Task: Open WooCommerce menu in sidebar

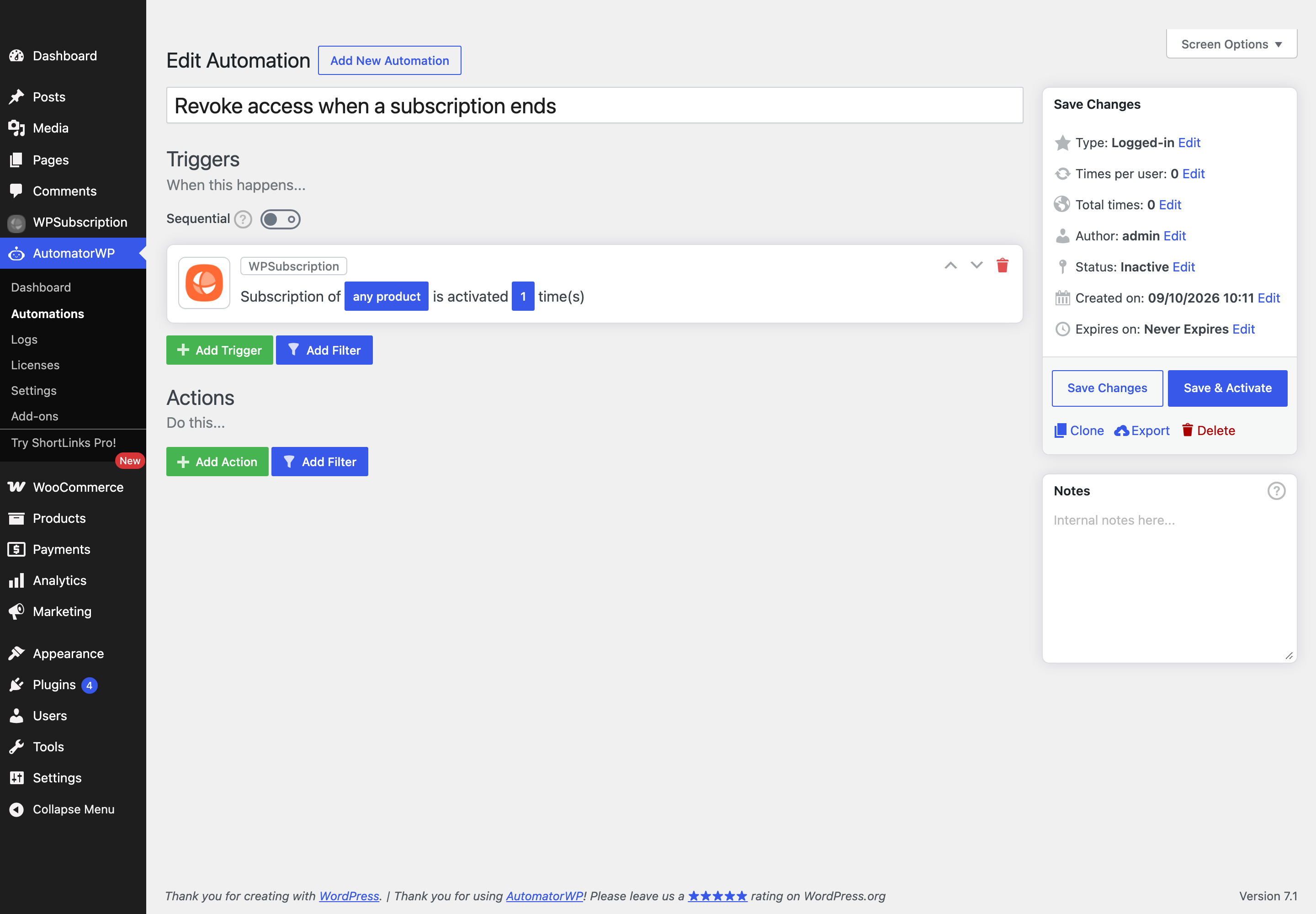Action: click(x=73, y=487)
